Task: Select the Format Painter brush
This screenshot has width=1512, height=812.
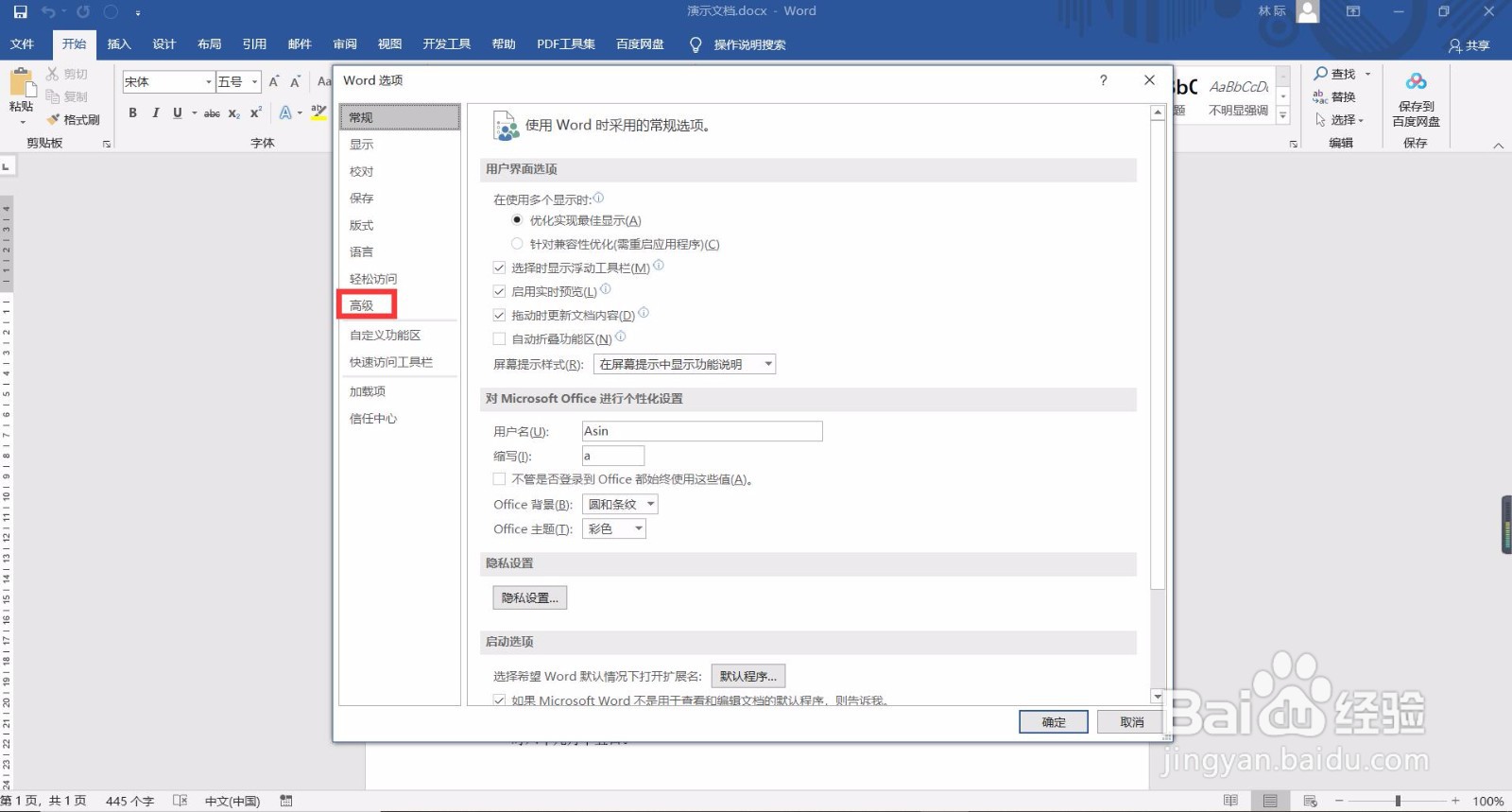Action: pos(53,119)
